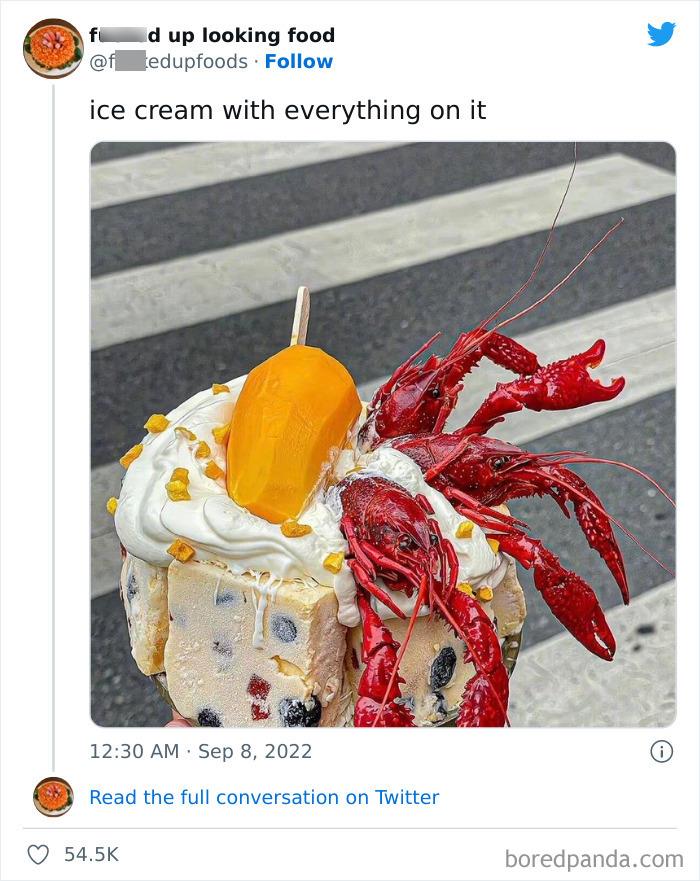Click the tweet text 'ice cream with everything on it'
This screenshot has width=700, height=881.
coord(288,110)
